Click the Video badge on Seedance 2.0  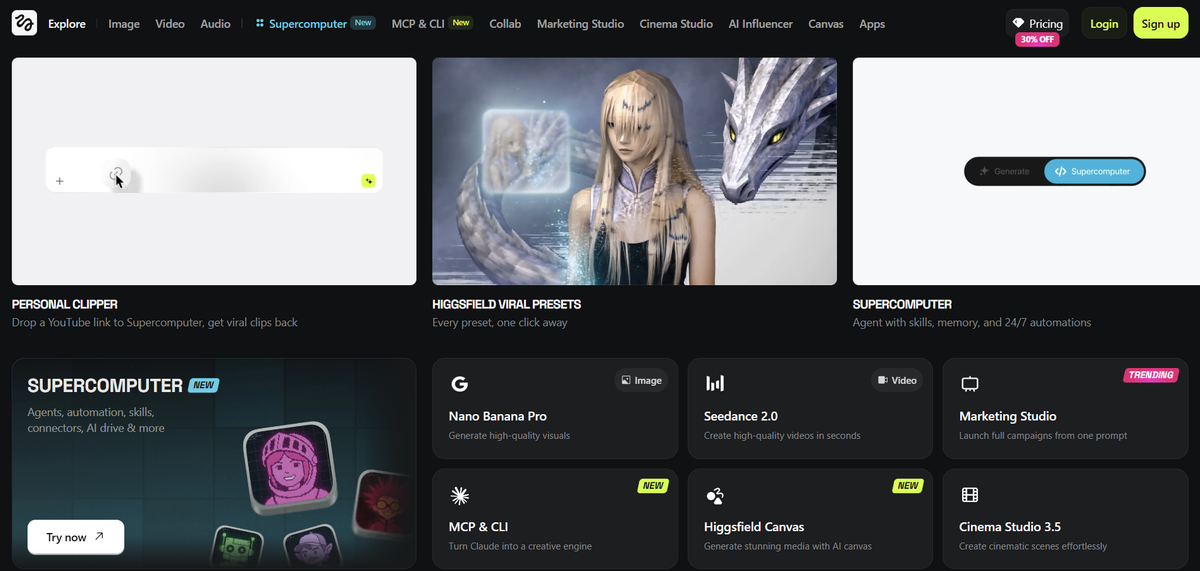tap(897, 380)
